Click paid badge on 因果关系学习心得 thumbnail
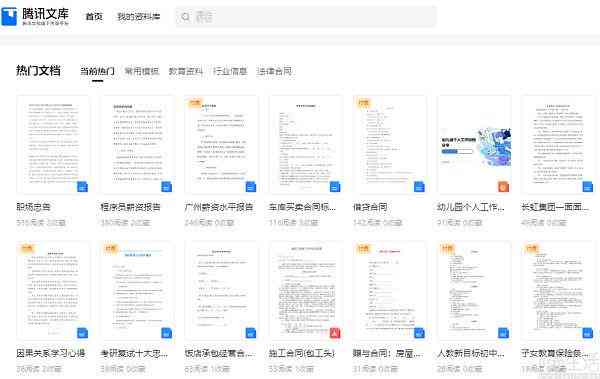 click(x=26, y=248)
